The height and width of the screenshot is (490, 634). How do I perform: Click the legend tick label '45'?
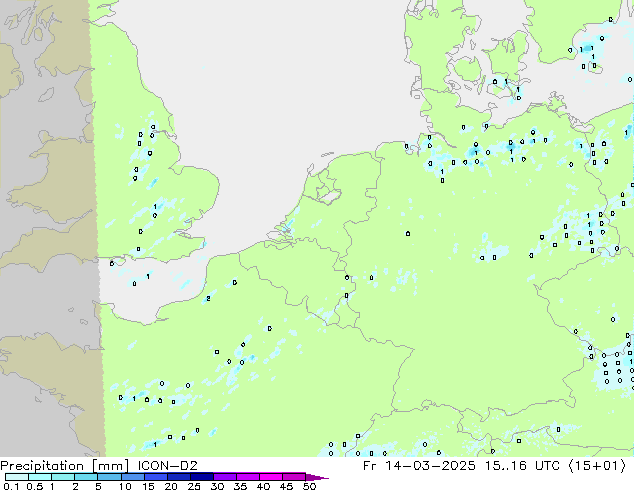pos(286,486)
